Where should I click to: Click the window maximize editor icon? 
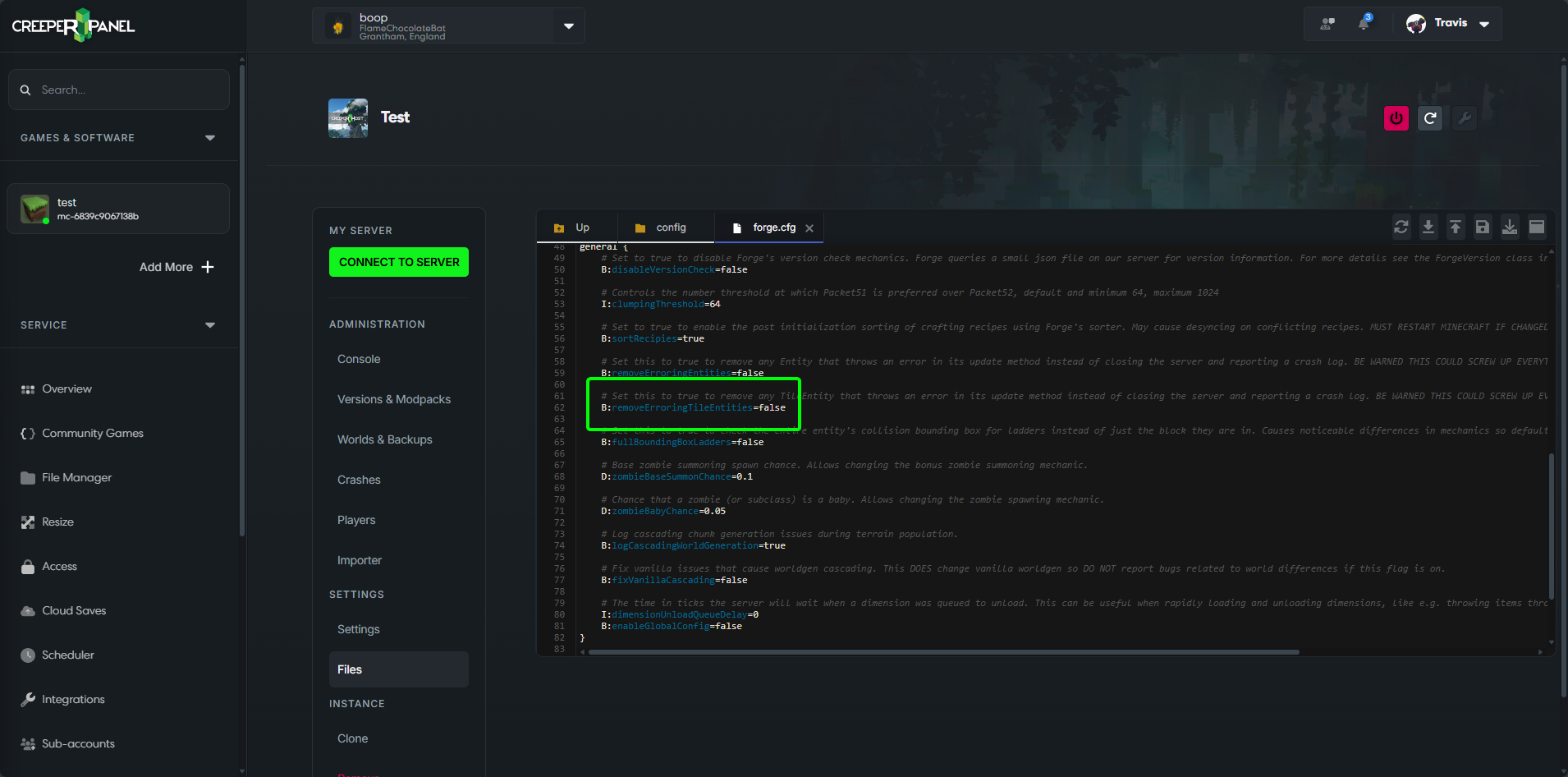[x=1537, y=227]
